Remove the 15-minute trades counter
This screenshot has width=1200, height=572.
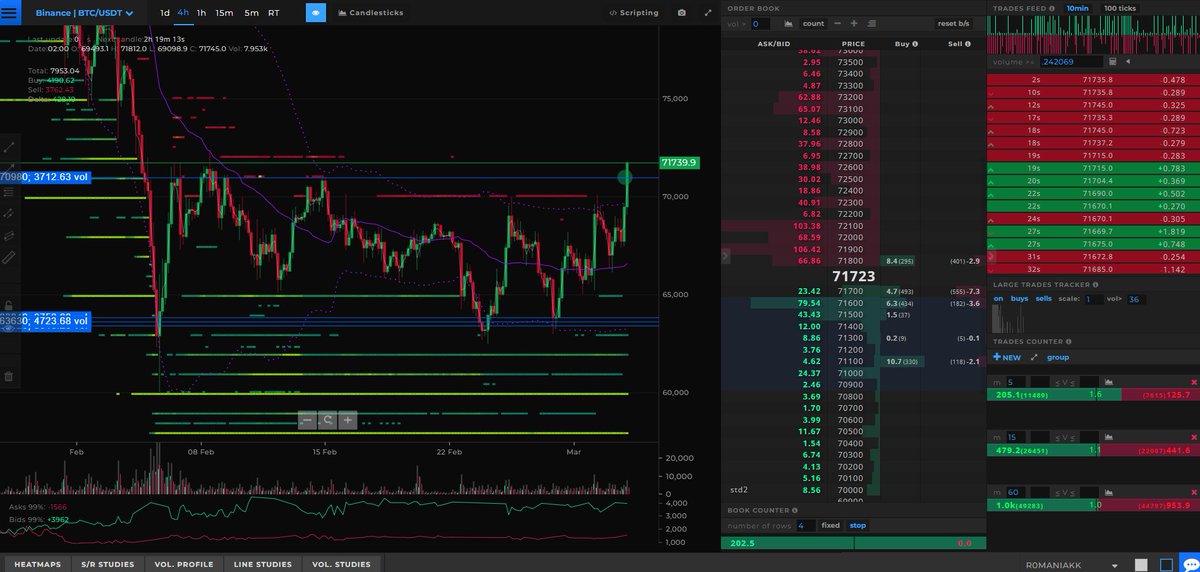tap(1193, 438)
